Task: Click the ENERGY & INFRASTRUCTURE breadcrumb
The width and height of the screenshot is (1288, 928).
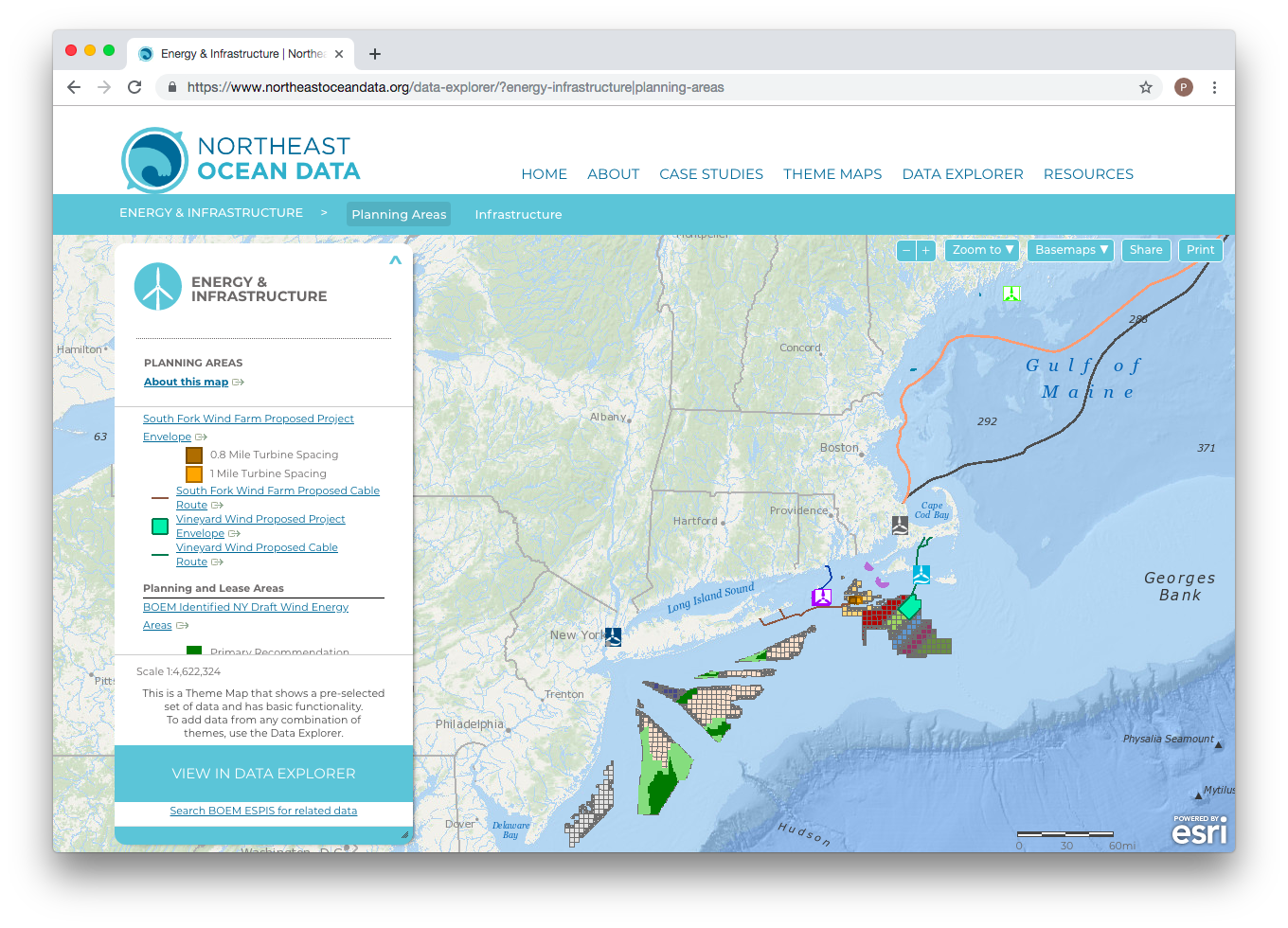Action: pyautogui.click(x=211, y=213)
